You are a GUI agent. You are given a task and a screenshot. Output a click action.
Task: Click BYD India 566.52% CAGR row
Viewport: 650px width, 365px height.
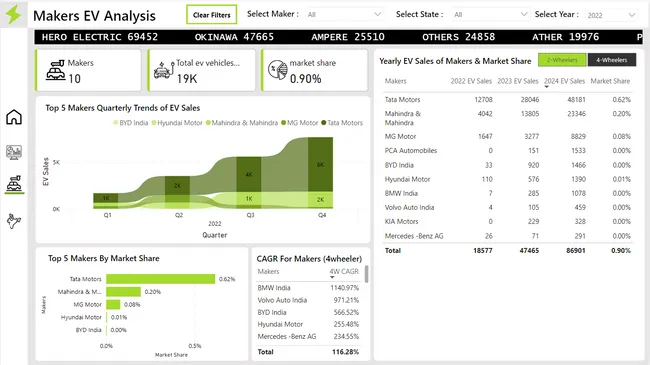[x=308, y=312]
